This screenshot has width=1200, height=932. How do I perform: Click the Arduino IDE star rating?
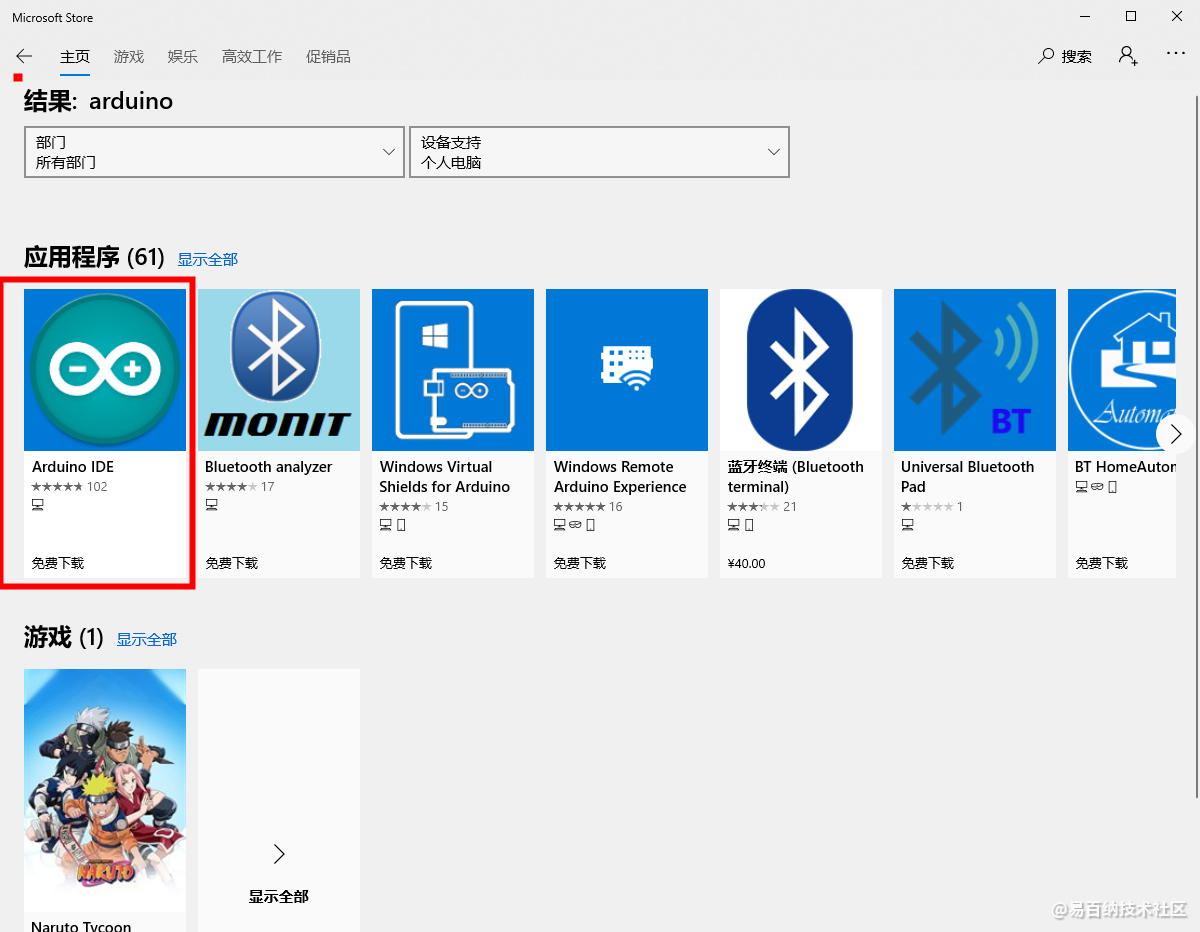69,487
